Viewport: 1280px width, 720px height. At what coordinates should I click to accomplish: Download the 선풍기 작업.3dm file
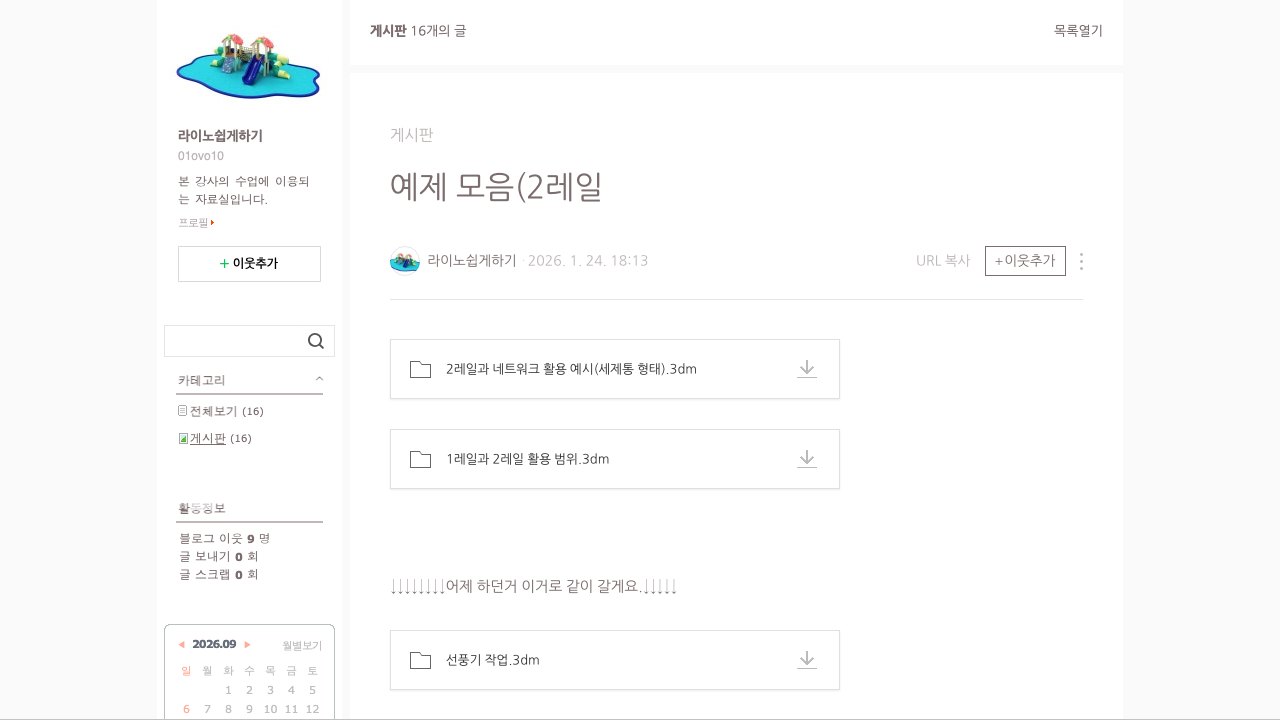click(x=807, y=660)
